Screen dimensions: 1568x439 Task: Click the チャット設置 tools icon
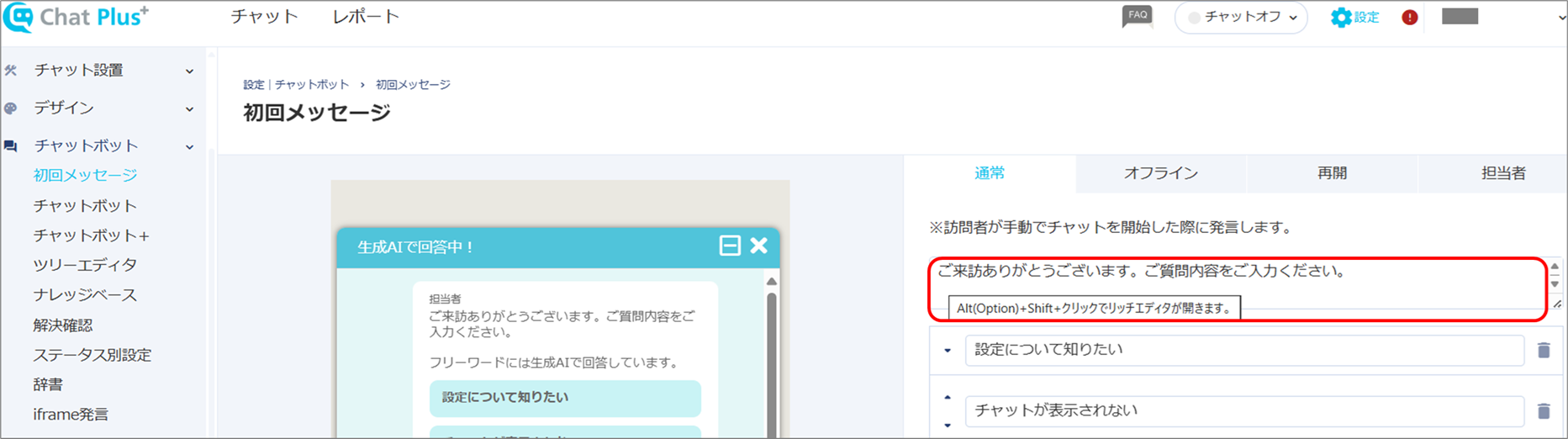click(x=11, y=71)
